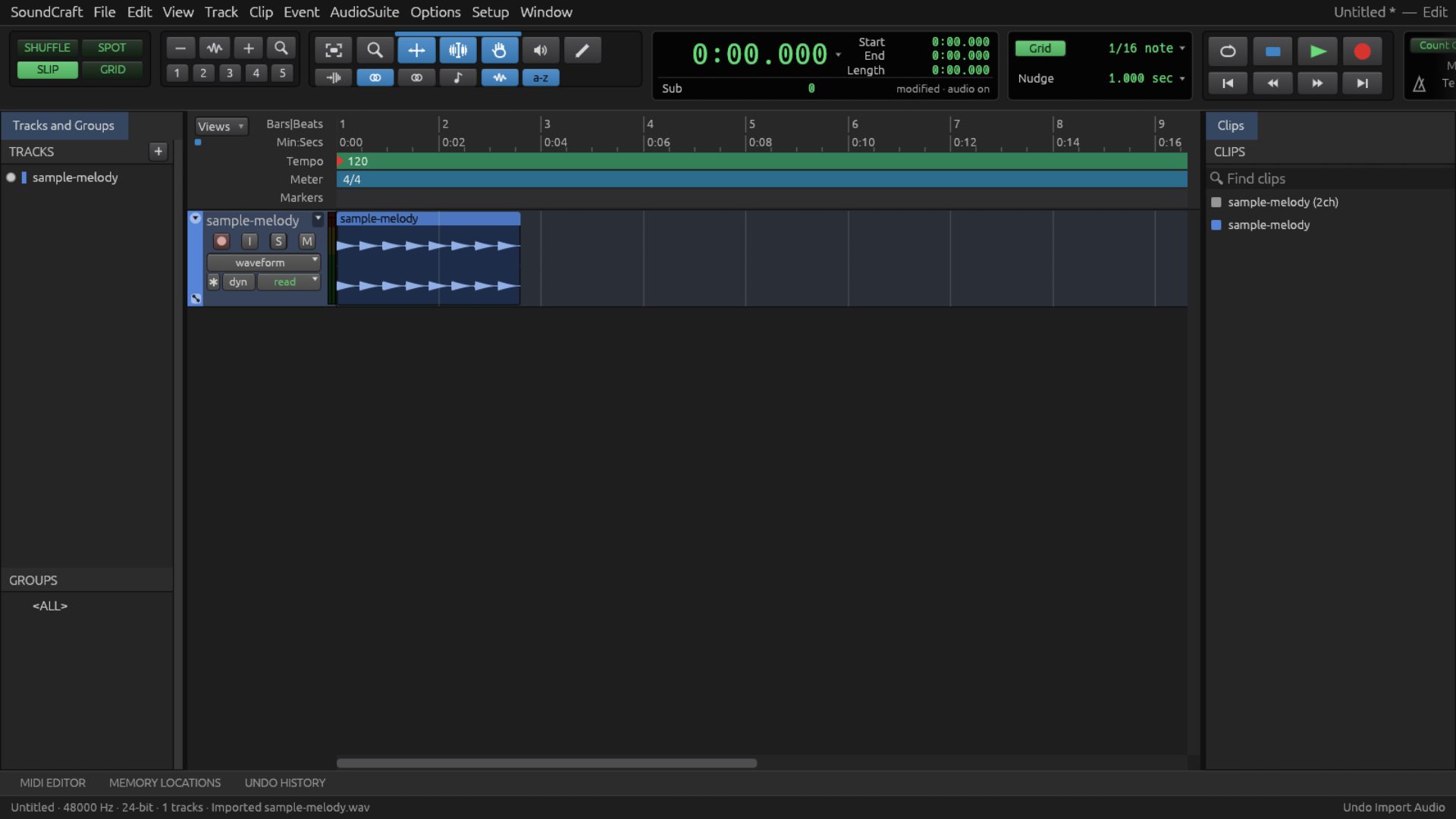Toggle the blue waveform insertion-follows button

tap(499, 77)
